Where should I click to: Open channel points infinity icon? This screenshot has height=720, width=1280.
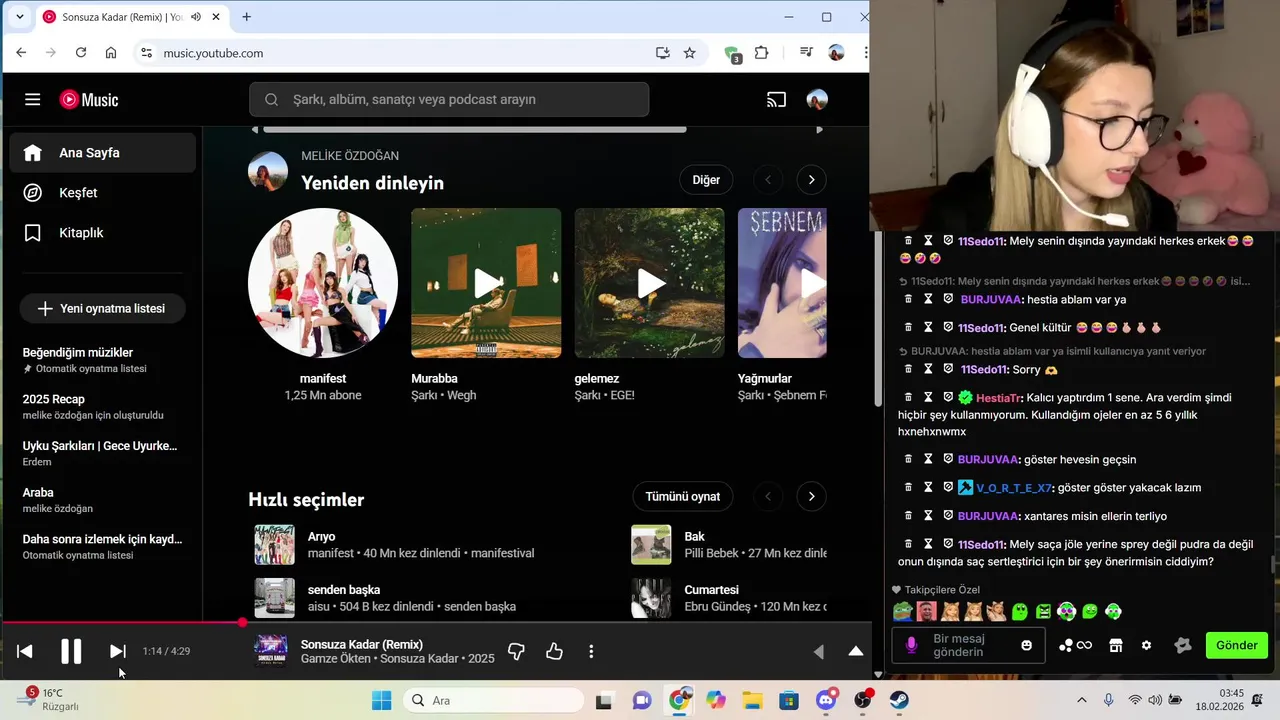pyautogui.click(x=1076, y=645)
